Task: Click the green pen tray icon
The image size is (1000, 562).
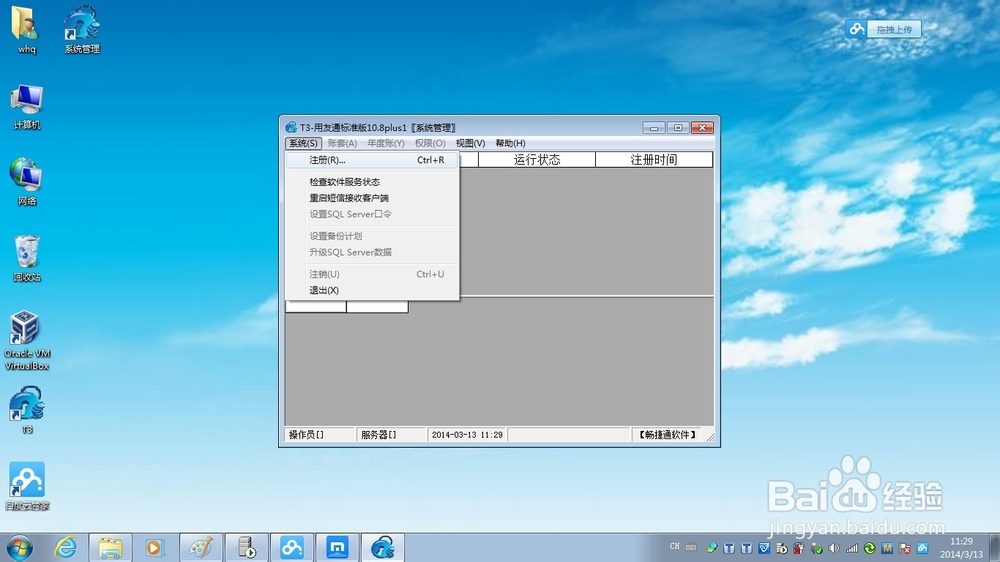Action: [712, 548]
